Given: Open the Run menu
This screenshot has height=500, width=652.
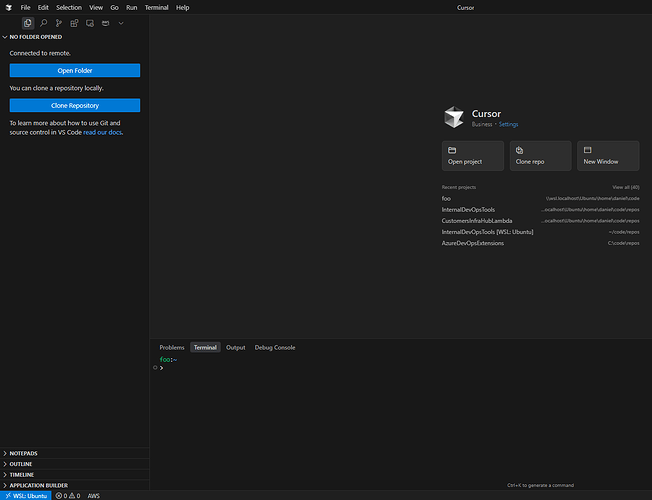Looking at the screenshot, I should [131, 7].
